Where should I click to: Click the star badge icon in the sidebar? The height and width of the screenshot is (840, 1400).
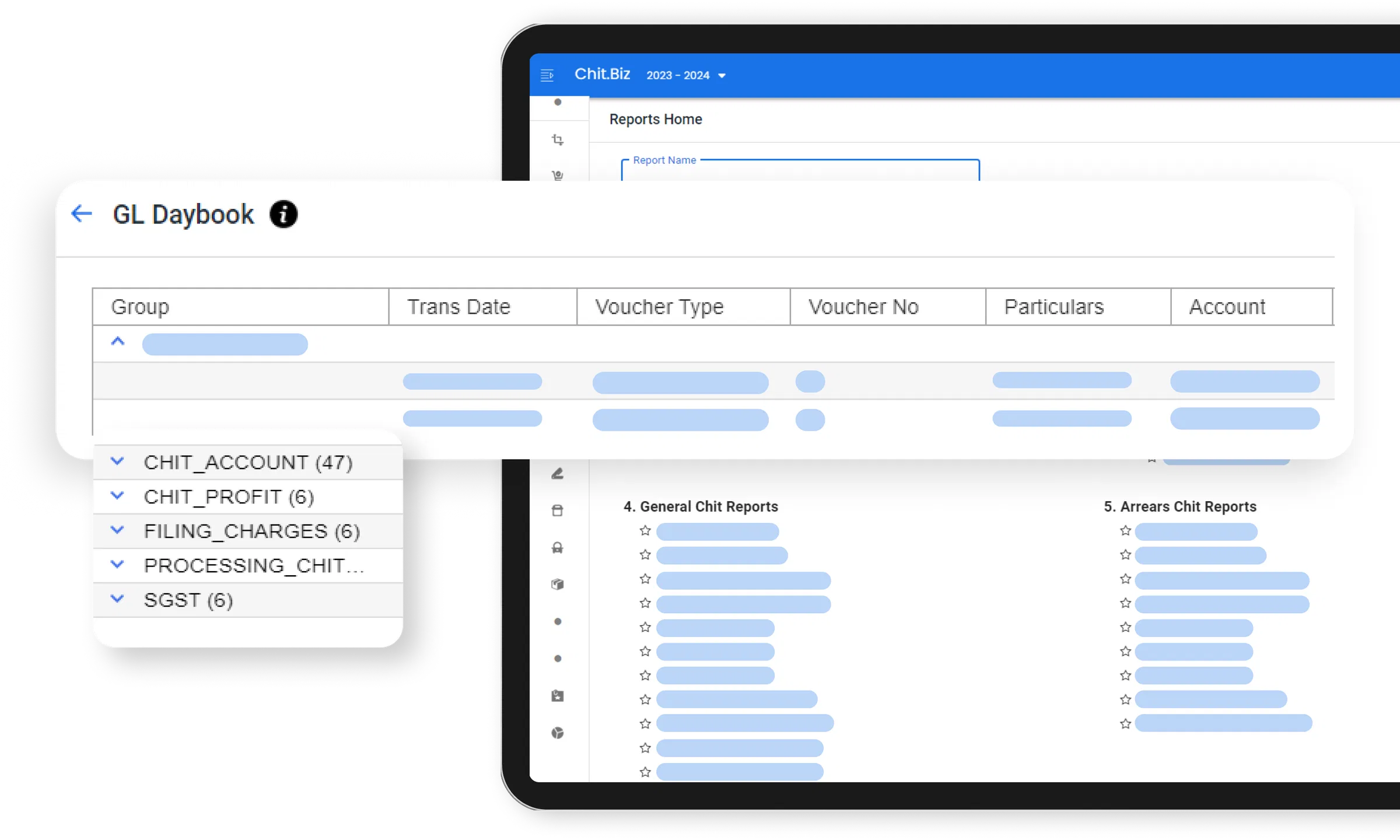(x=558, y=695)
